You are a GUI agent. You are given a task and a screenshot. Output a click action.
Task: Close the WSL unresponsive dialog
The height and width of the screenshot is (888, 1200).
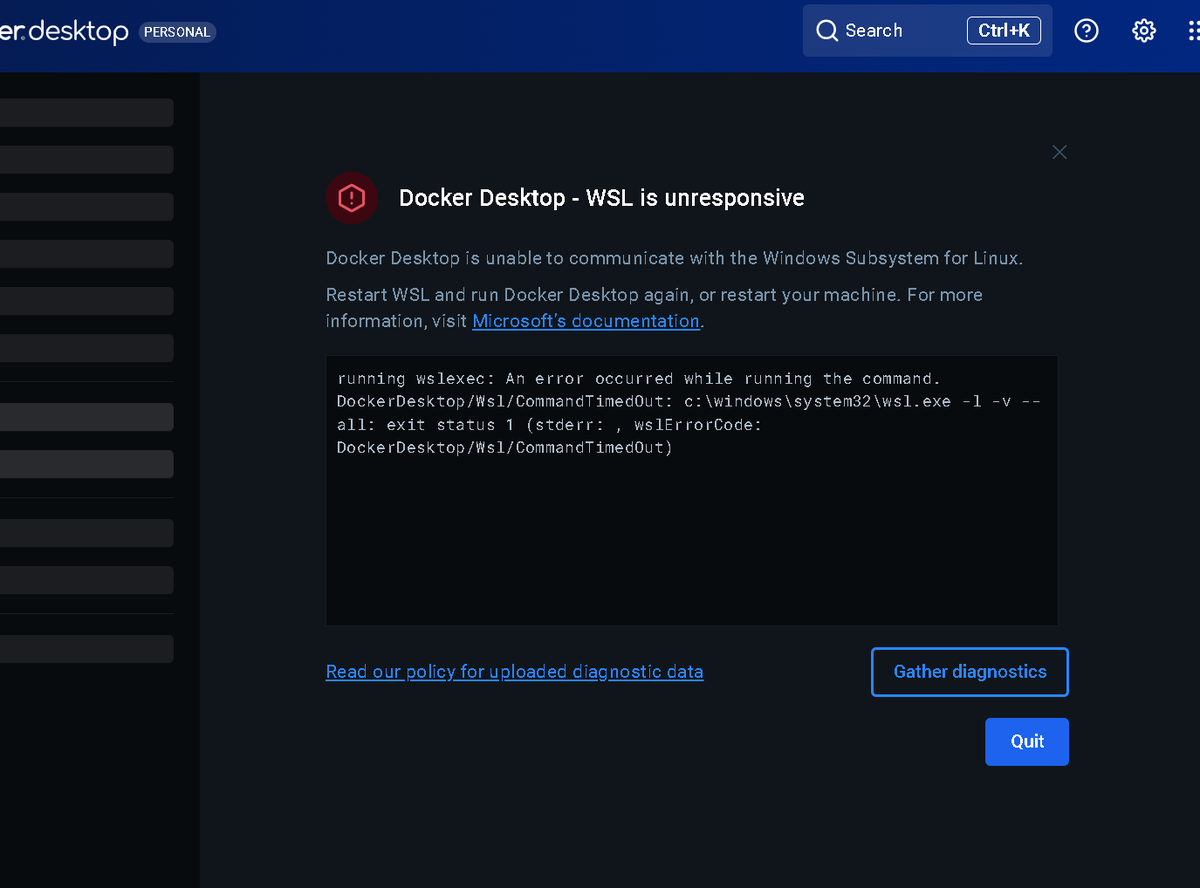pos(1060,152)
